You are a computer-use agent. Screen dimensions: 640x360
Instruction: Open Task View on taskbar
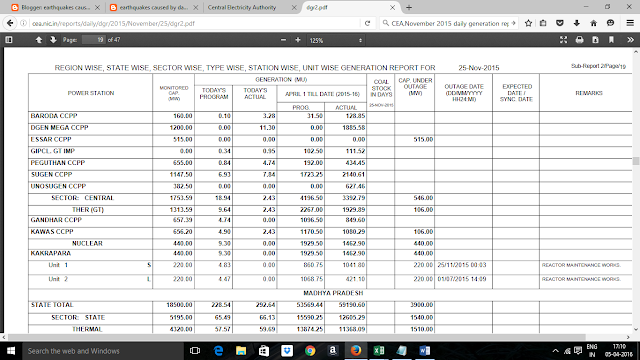click(x=195, y=351)
